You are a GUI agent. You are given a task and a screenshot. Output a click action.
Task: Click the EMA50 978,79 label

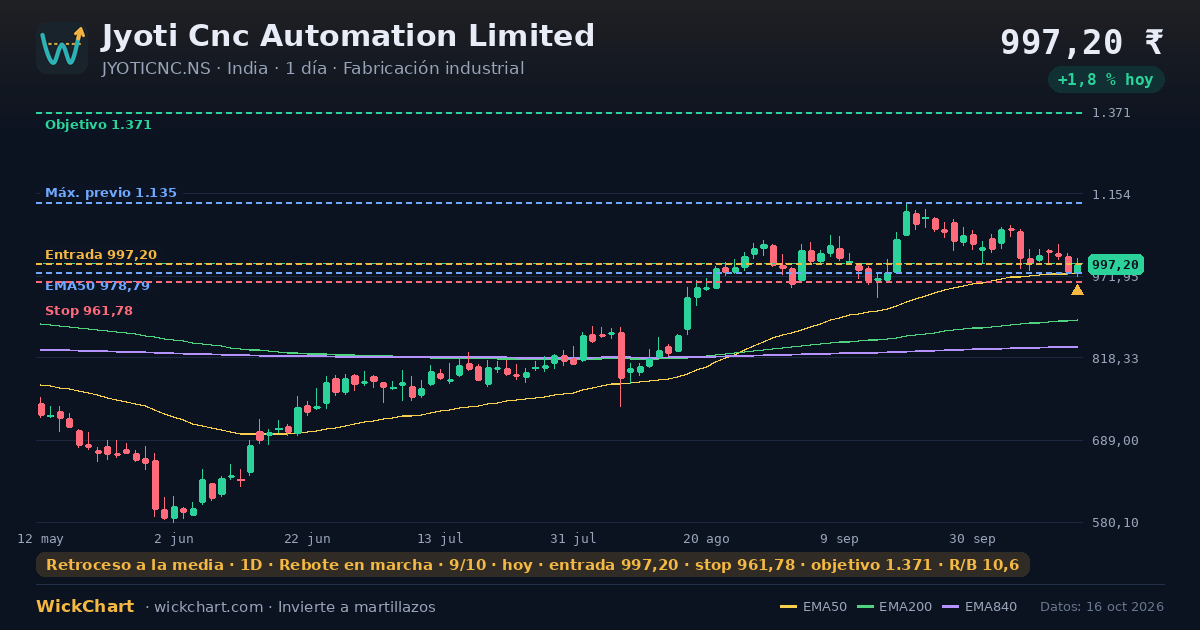(98, 286)
